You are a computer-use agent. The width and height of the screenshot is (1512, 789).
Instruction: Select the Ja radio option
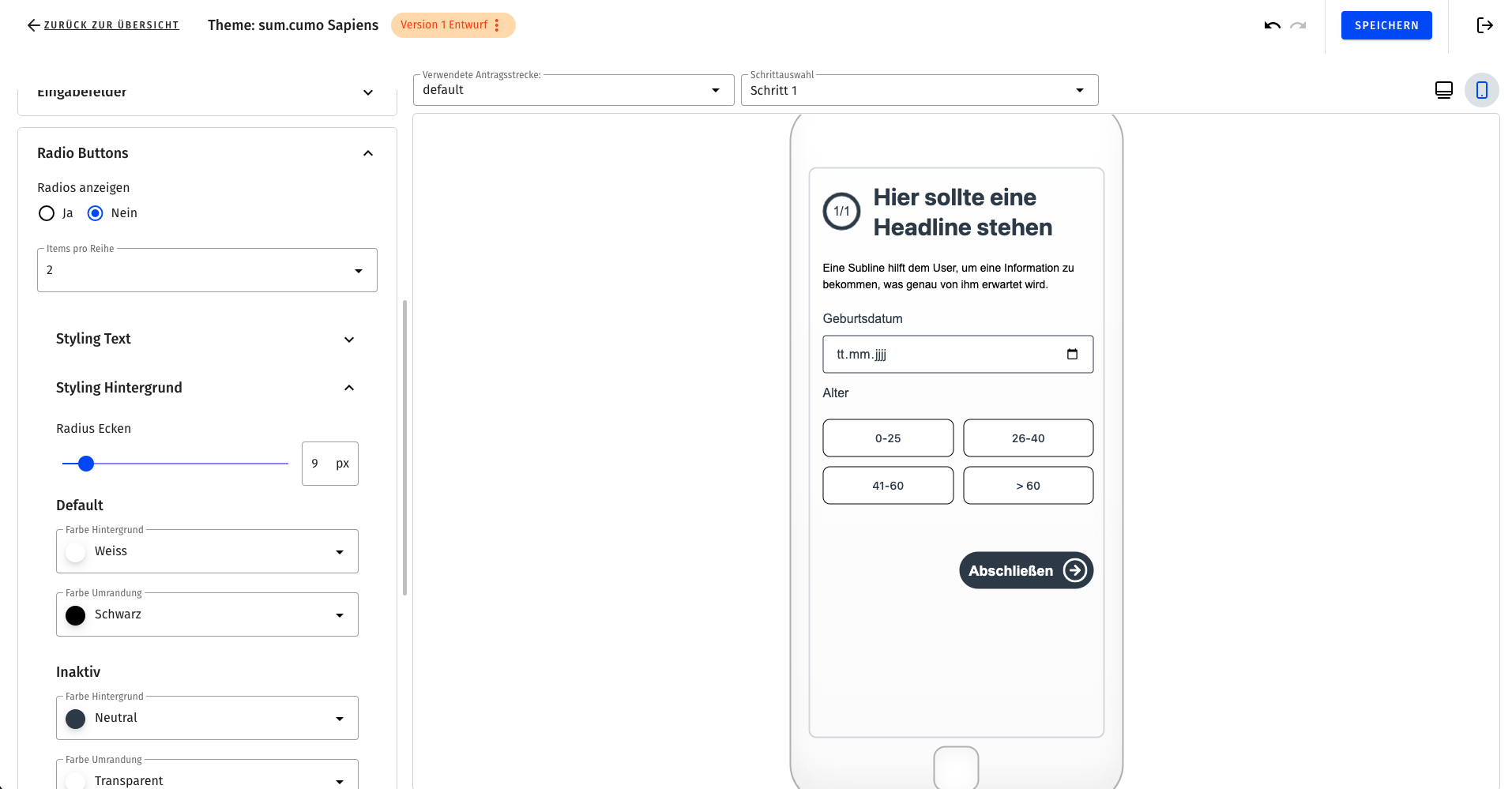pos(47,213)
